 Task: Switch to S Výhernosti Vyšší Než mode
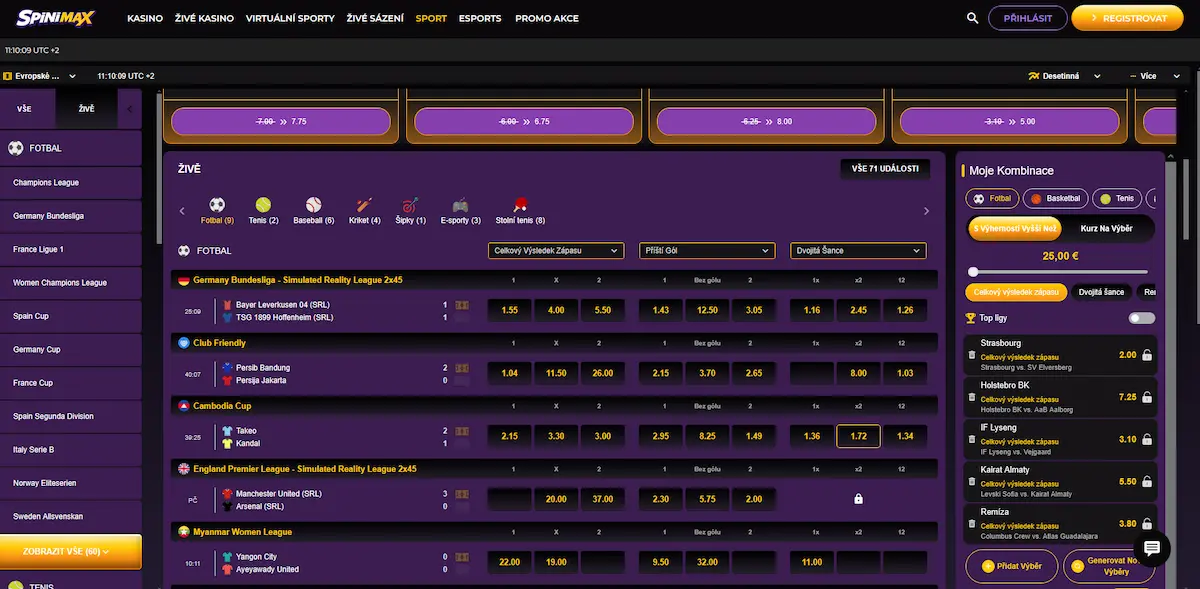tap(1016, 228)
